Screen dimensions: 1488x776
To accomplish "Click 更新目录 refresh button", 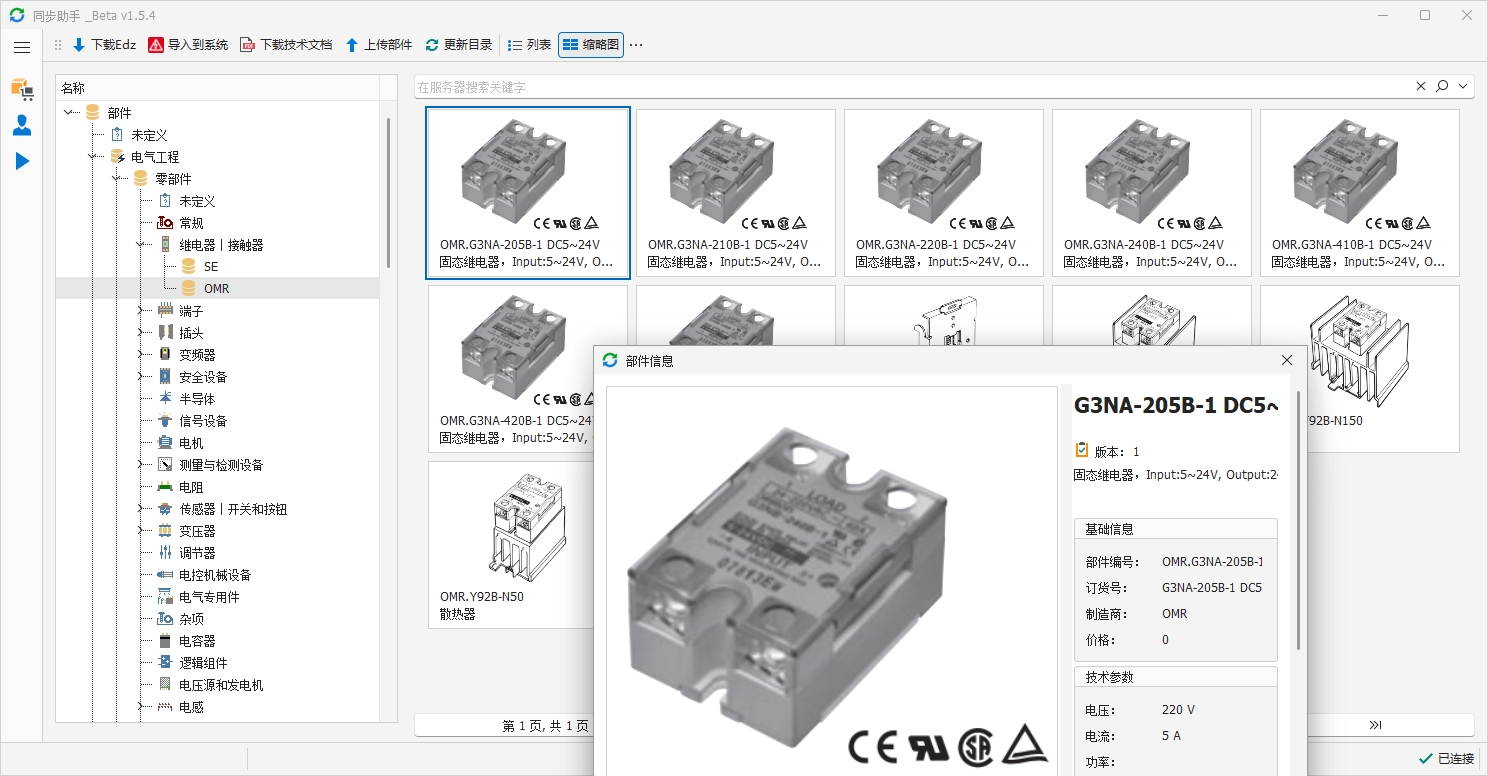I will [x=459, y=45].
